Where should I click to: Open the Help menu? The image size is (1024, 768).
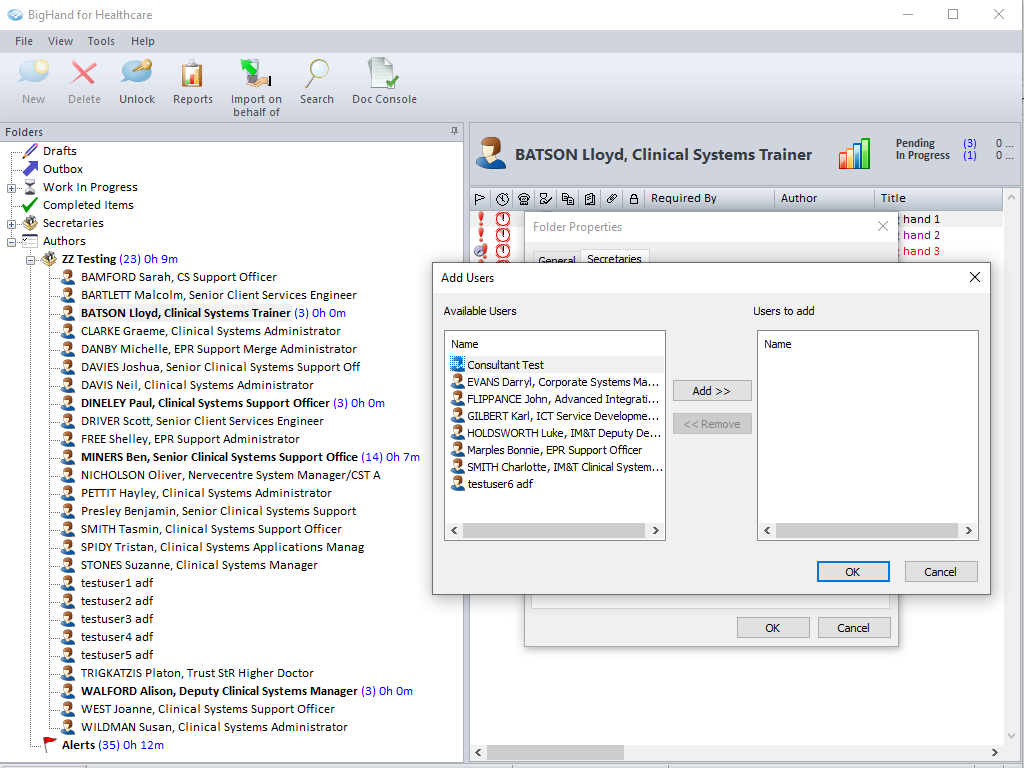pyautogui.click(x=142, y=41)
